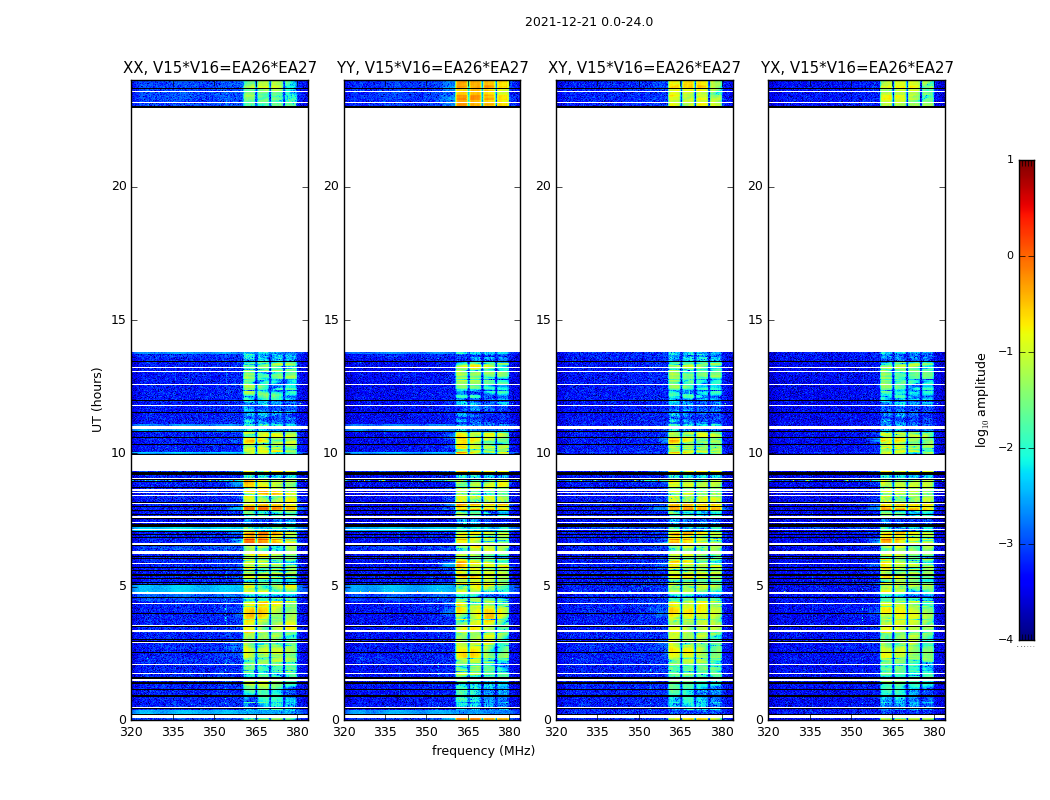The width and height of the screenshot is (1050, 800).
Task: Click the colorbar tick label 0
Action: tap(1010, 256)
